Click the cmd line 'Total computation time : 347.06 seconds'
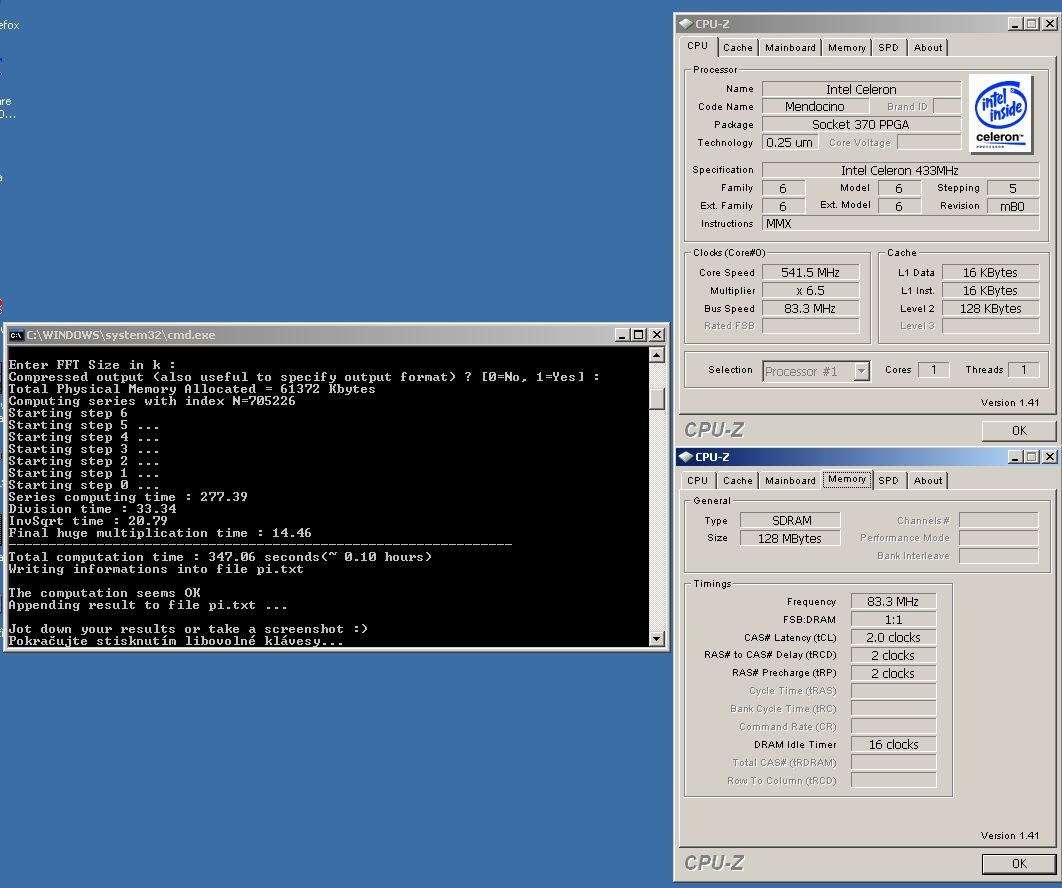Viewport: 1062px width, 888px height. (220, 557)
